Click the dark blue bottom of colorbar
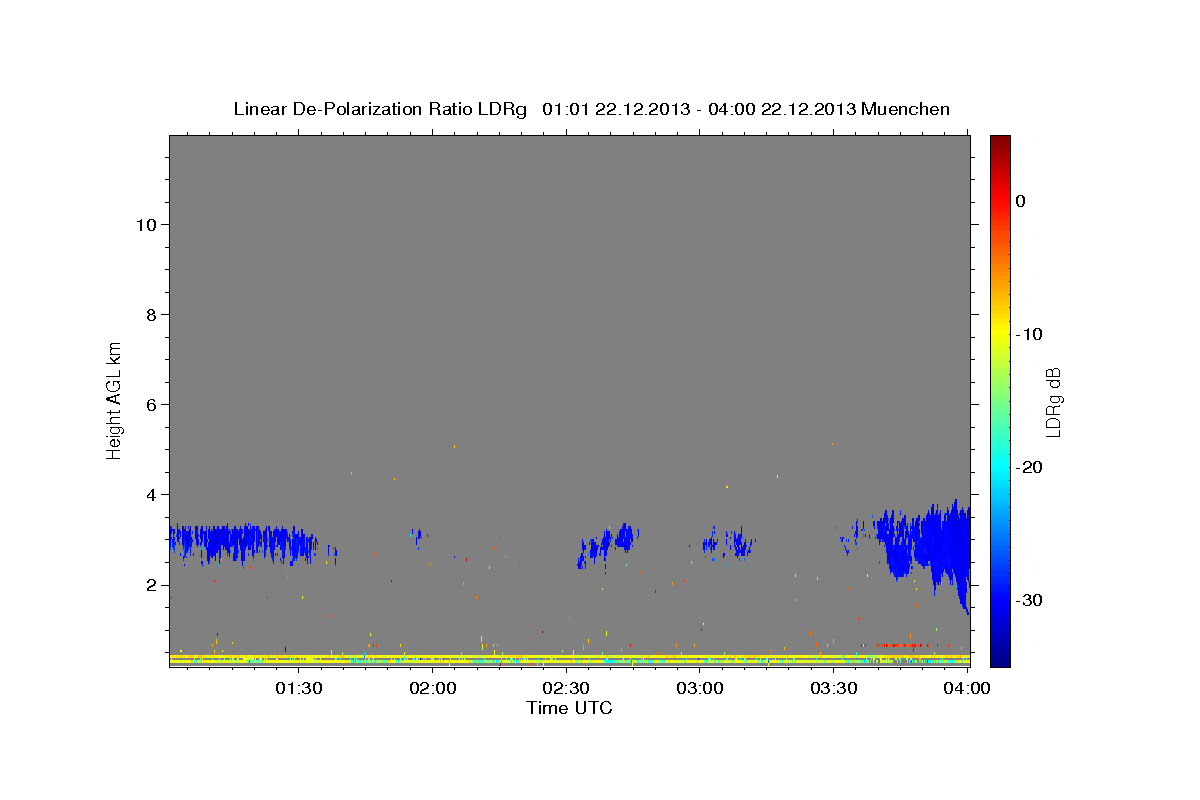 tap(1000, 658)
